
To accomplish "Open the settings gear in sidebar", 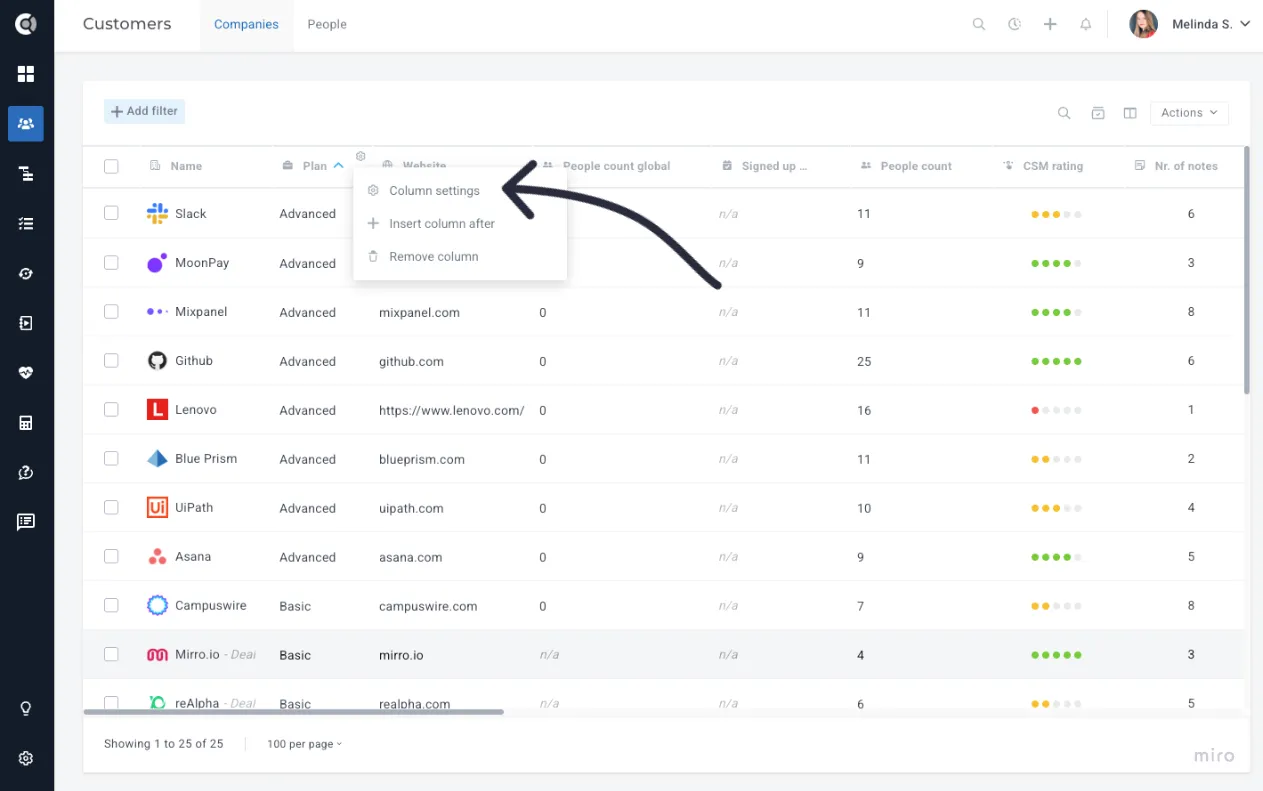I will [x=26, y=759].
